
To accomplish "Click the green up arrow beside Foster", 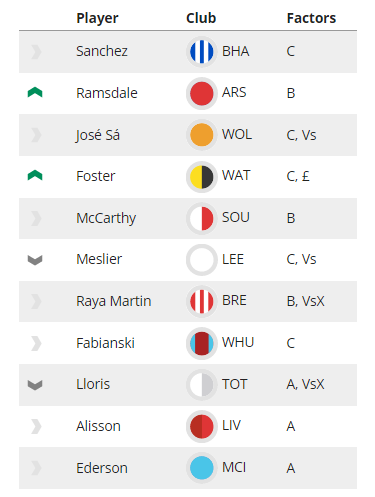I will pos(35,175).
